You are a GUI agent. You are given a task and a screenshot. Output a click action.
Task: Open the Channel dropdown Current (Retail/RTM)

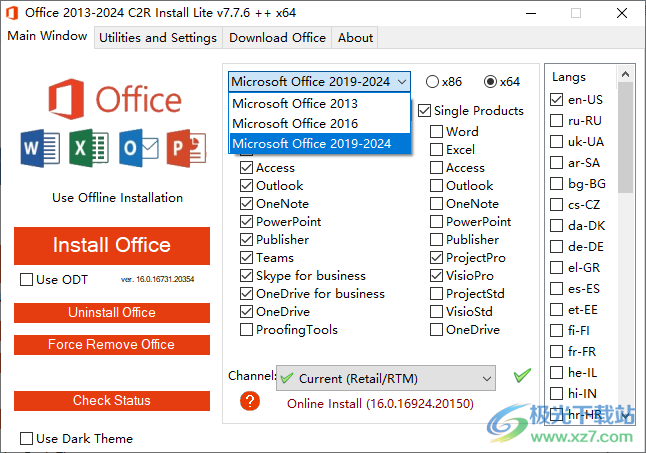click(386, 378)
